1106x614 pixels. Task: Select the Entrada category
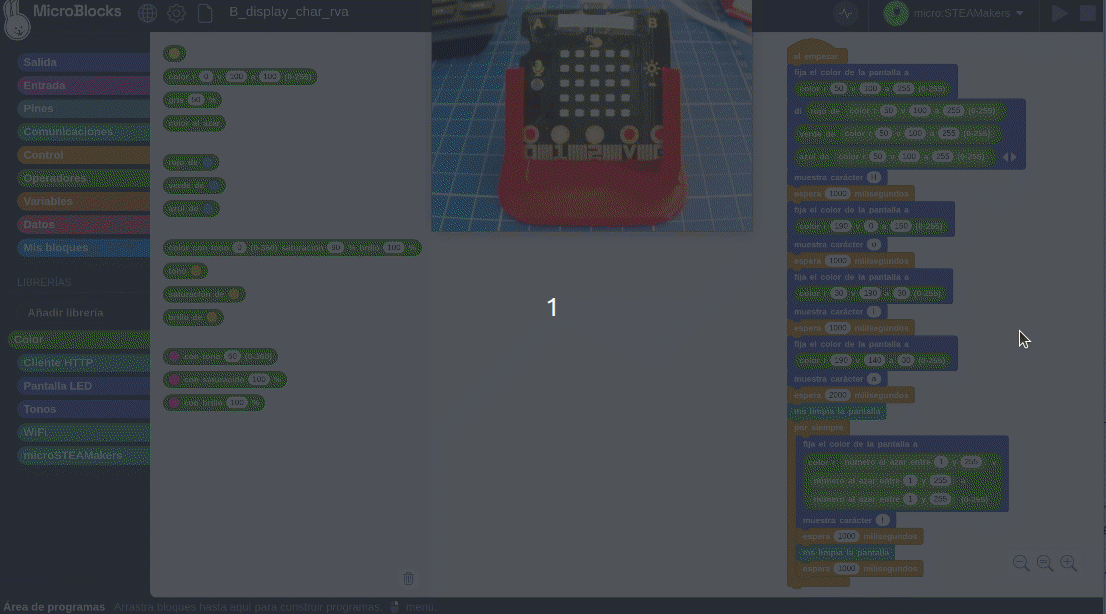point(83,85)
